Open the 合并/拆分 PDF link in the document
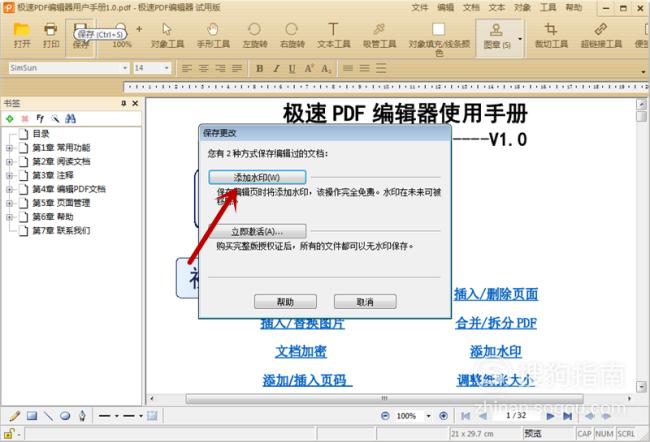The height and width of the screenshot is (442, 650). tap(496, 323)
